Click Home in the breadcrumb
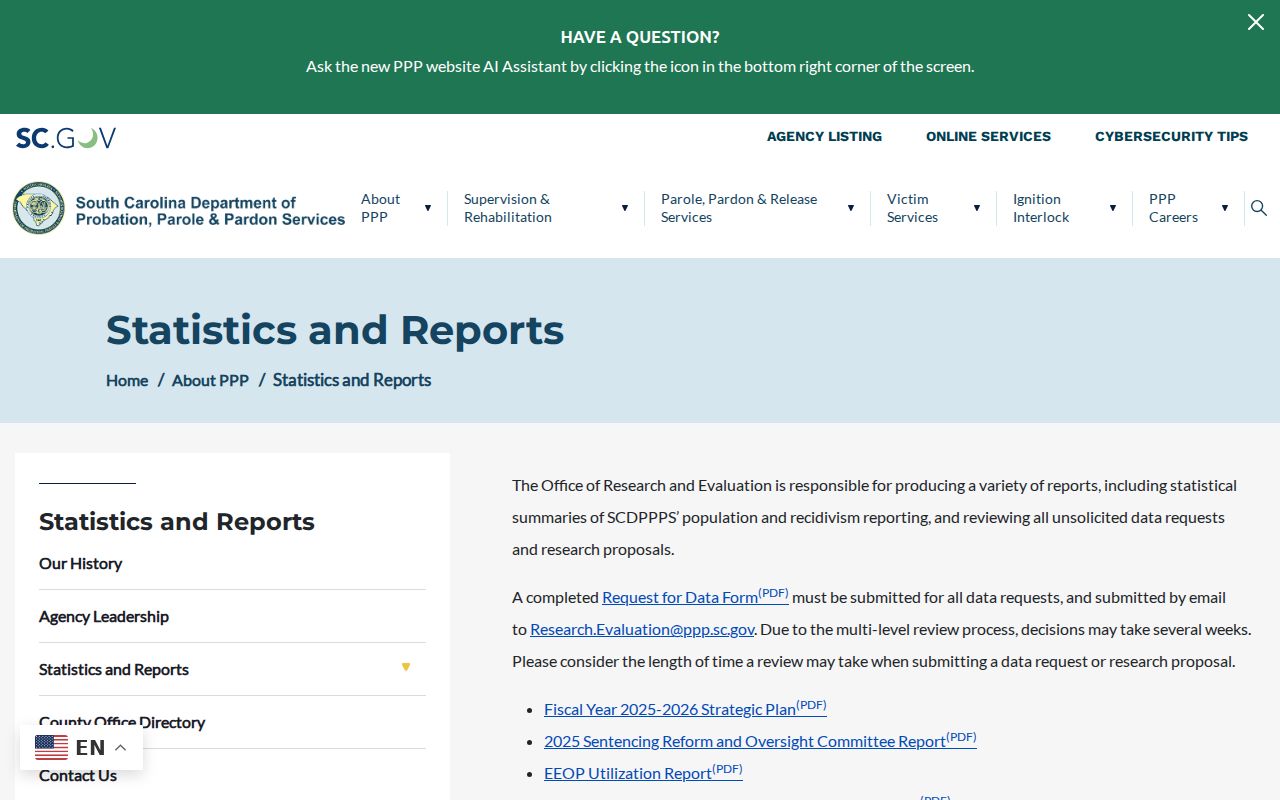Screen dimensions: 1280x800 127,381
